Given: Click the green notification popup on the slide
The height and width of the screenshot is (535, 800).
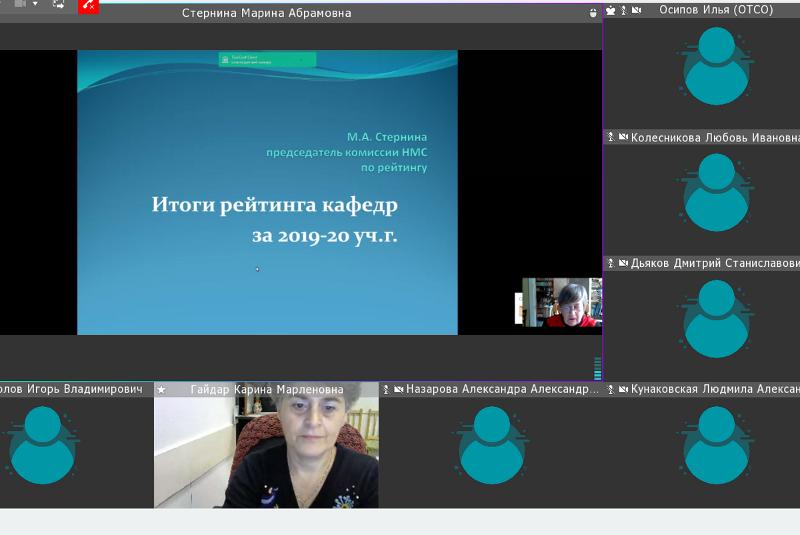Looking at the screenshot, I should (267, 60).
